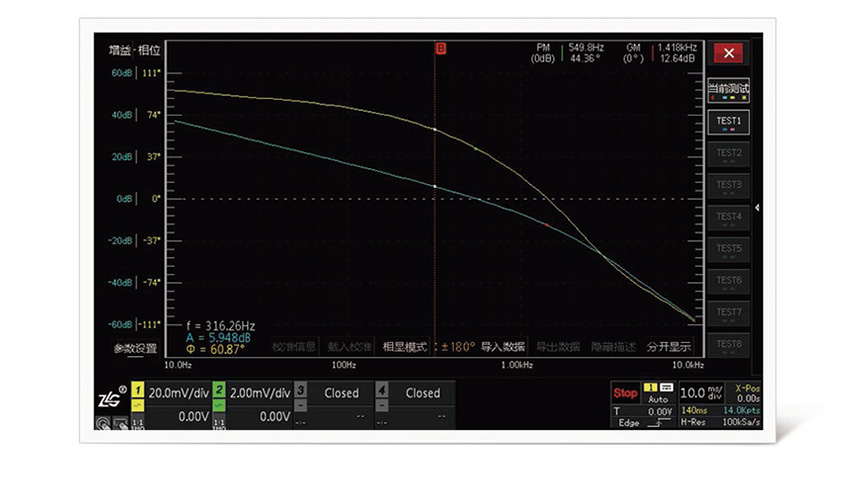The width and height of the screenshot is (850, 480).
Task: Click the 14.0Kpts memory depth readout
Action: (x=742, y=411)
